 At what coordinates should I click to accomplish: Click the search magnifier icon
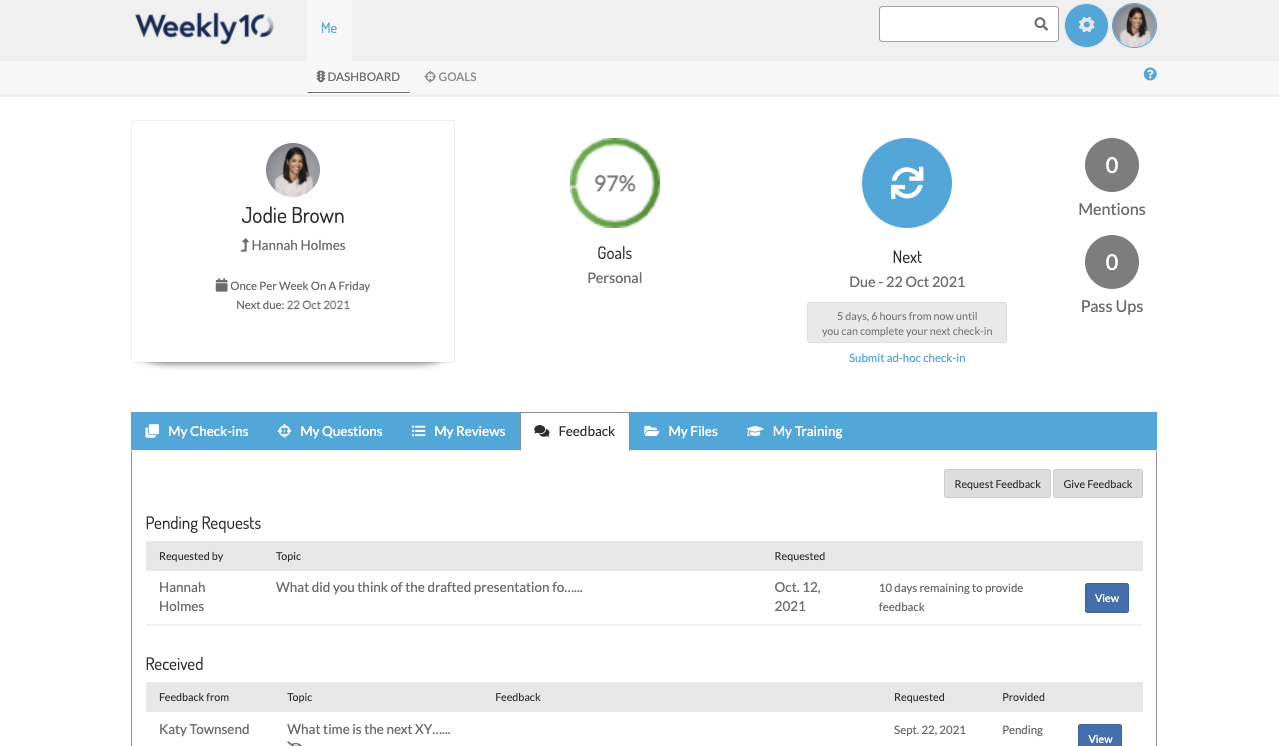click(1040, 23)
